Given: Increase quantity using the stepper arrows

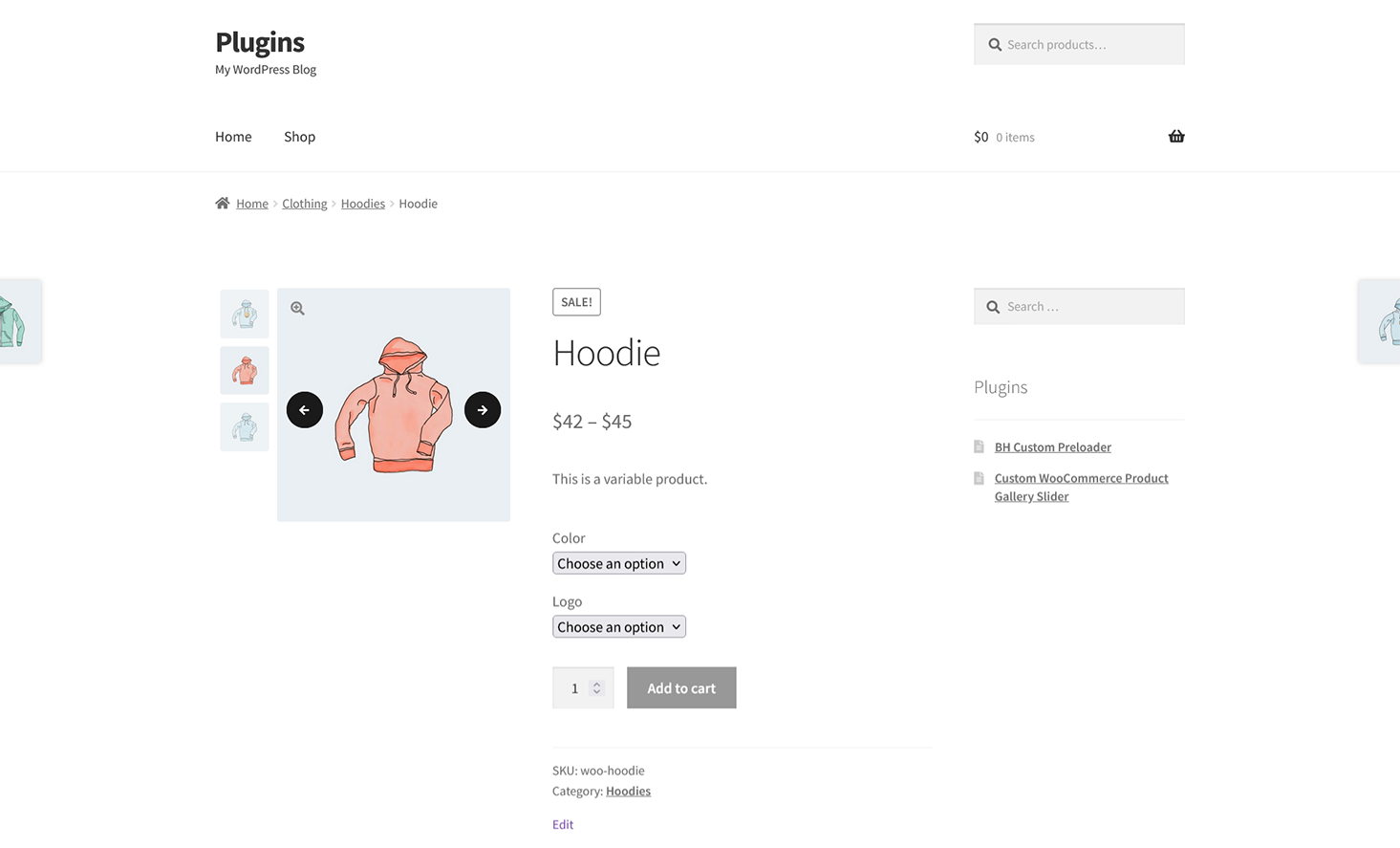Looking at the screenshot, I should click(597, 684).
